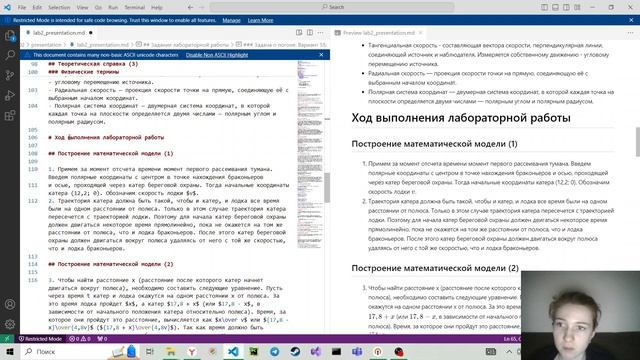Click Learn More link in banner
This screenshot has width=640, height=360.
pos(260,20)
